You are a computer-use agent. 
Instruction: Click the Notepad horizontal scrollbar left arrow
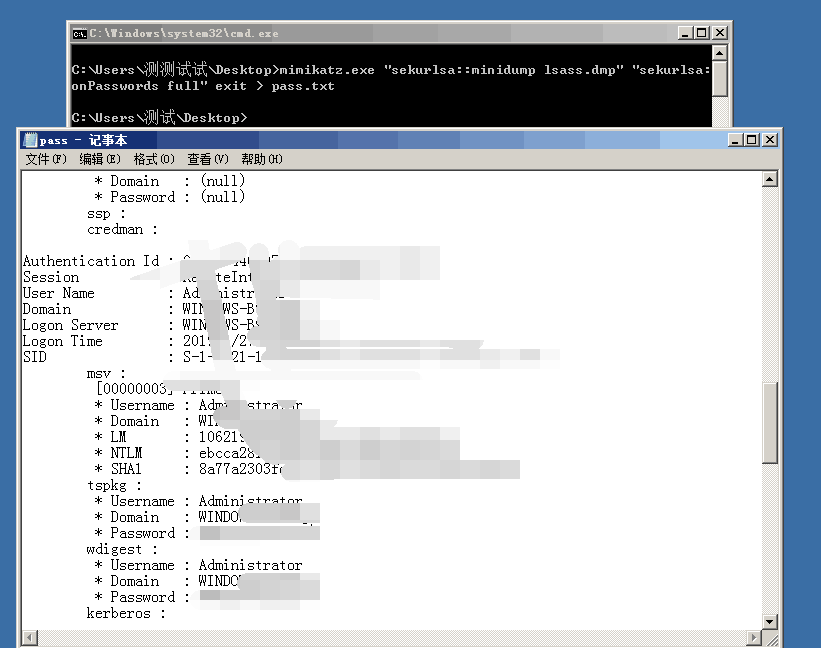coord(30,638)
